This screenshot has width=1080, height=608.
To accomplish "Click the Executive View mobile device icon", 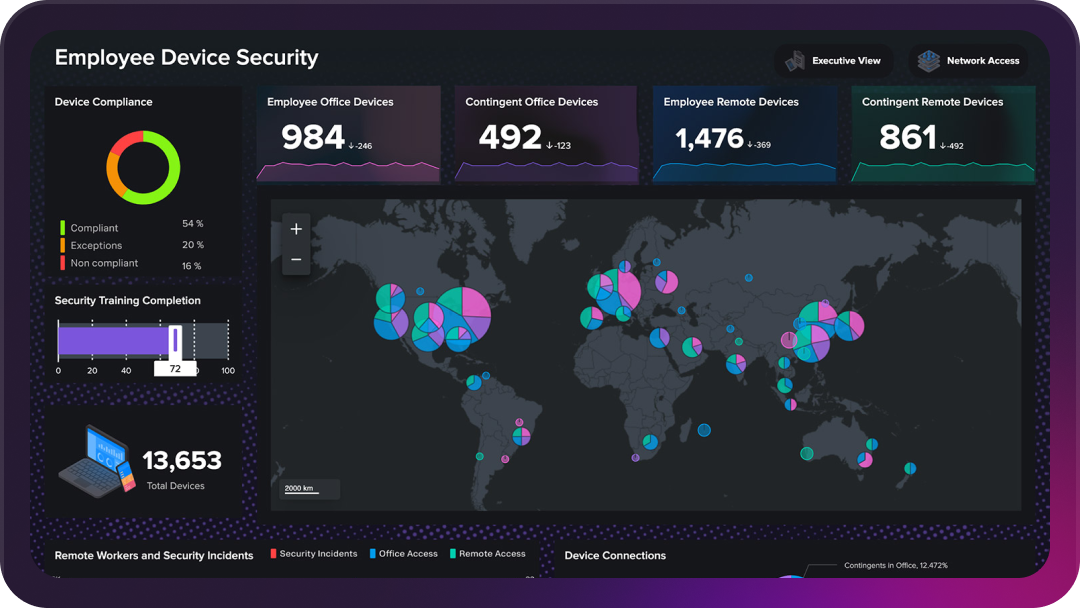I will pos(797,60).
